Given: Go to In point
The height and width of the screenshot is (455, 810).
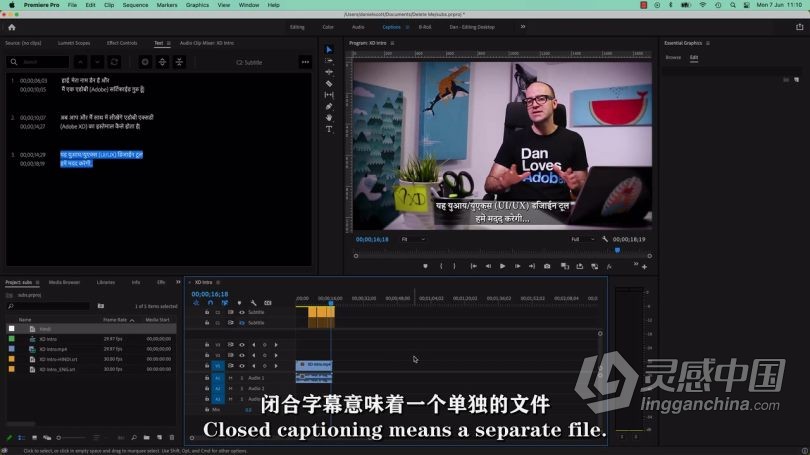Looking at the screenshot, I should (x=473, y=266).
